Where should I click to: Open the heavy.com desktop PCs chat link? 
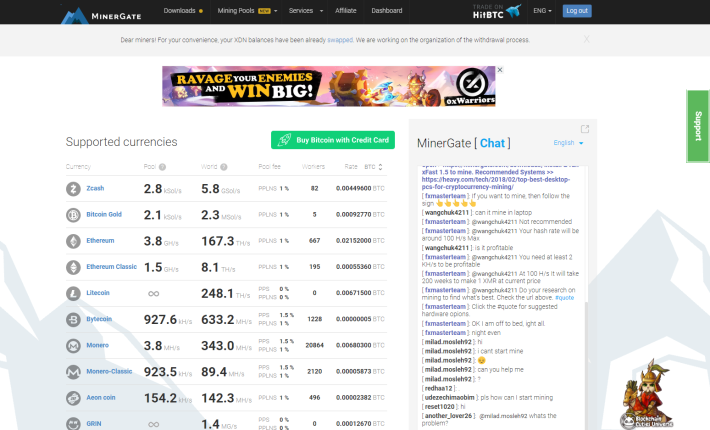pos(495,183)
